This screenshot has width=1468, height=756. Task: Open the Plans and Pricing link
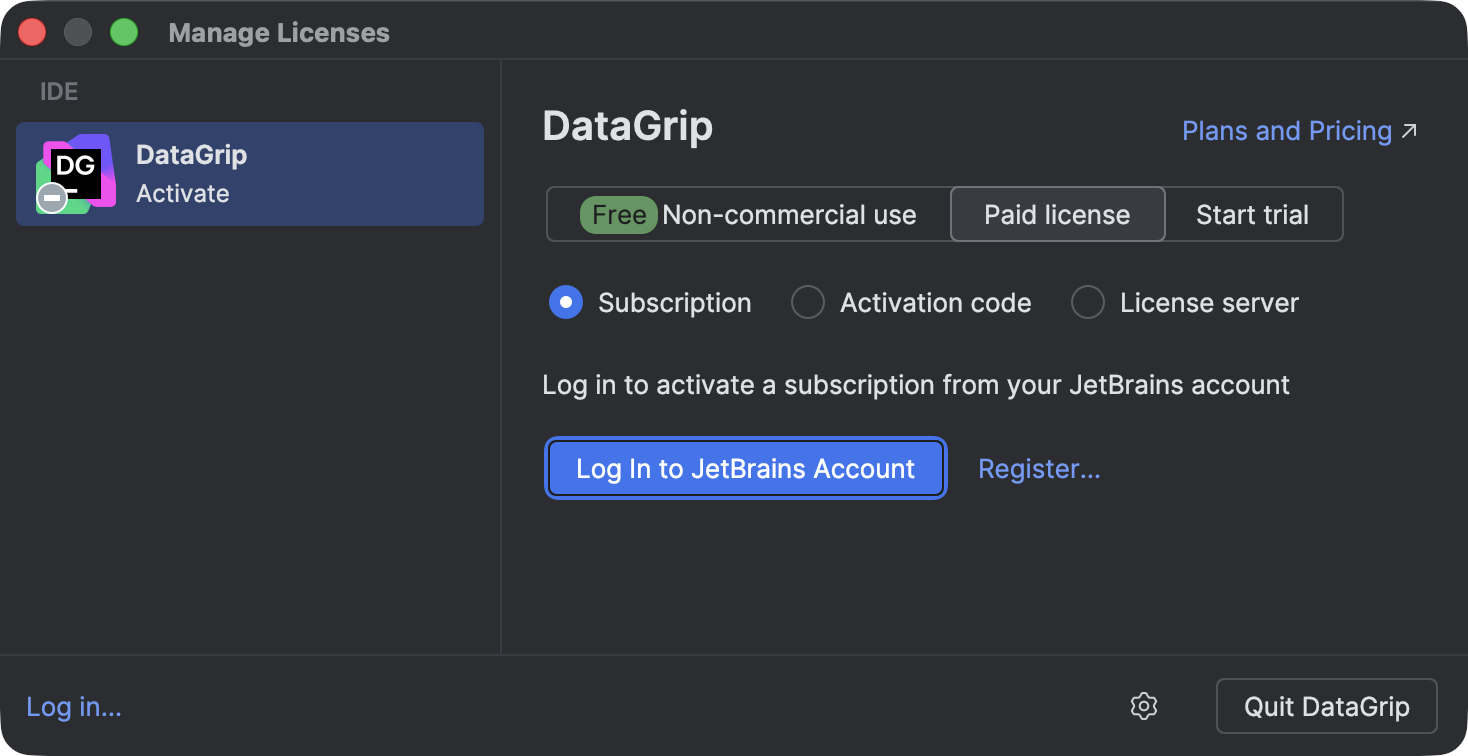[x=1300, y=131]
